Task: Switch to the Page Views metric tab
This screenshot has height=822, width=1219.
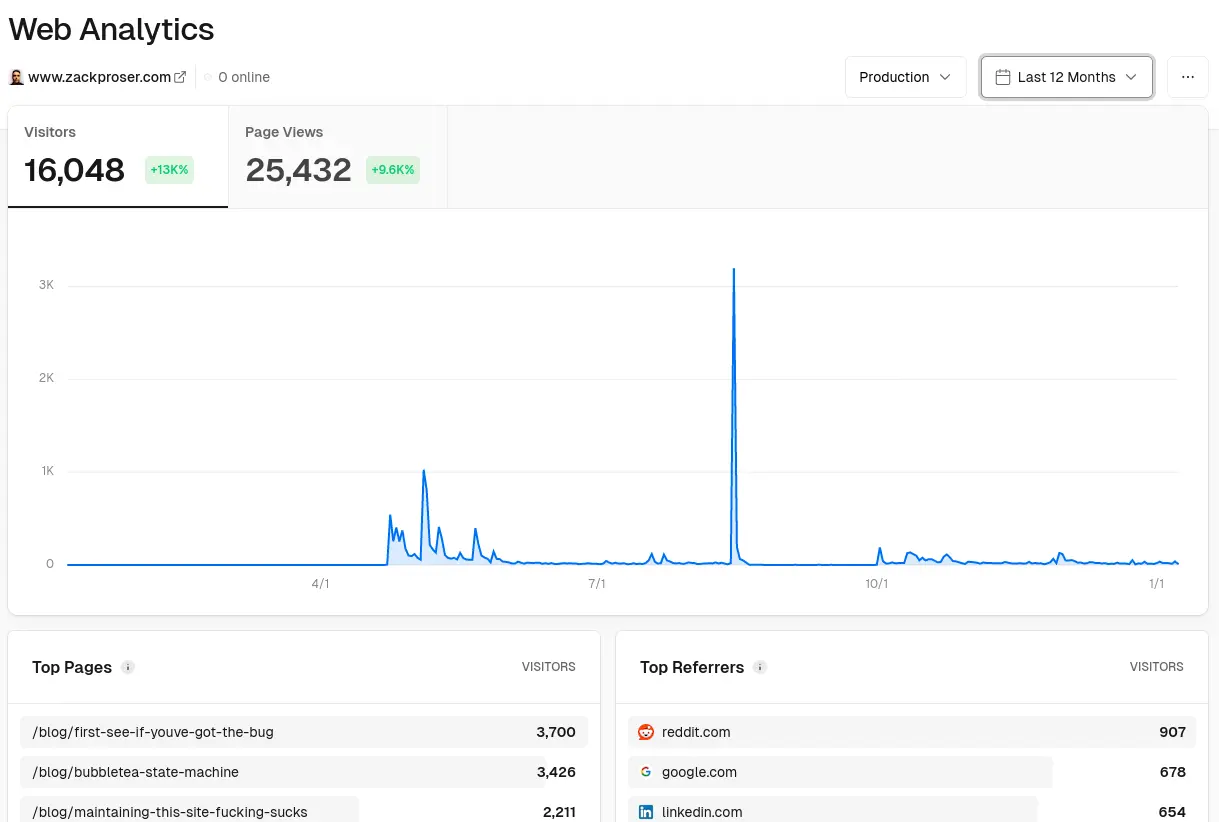Action: [337, 157]
